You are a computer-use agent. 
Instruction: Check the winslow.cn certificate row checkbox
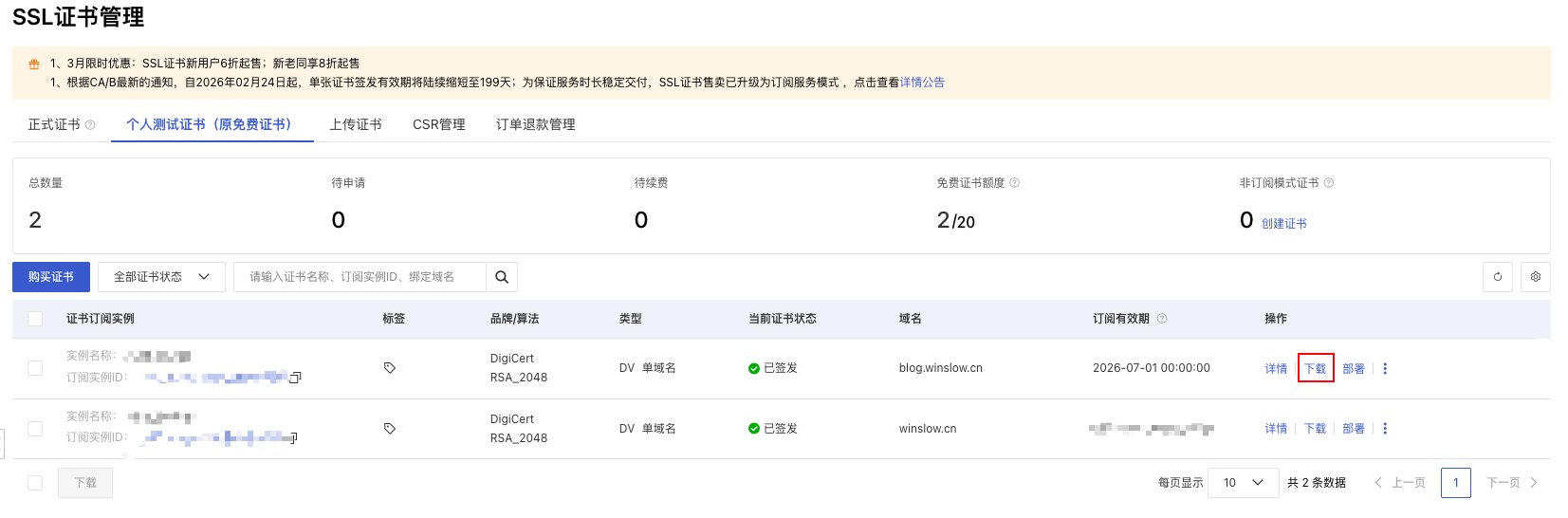35,429
